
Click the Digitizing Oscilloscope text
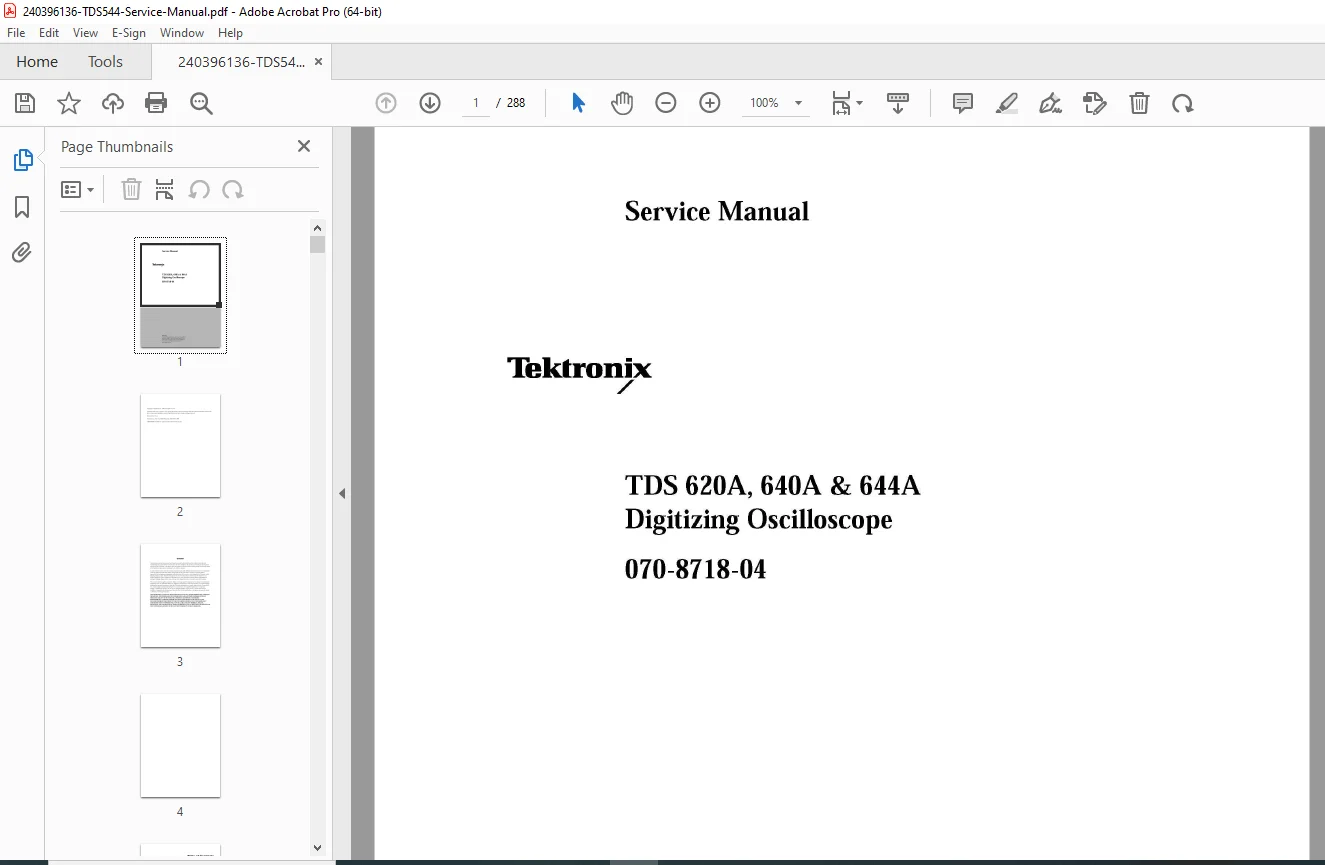click(759, 519)
